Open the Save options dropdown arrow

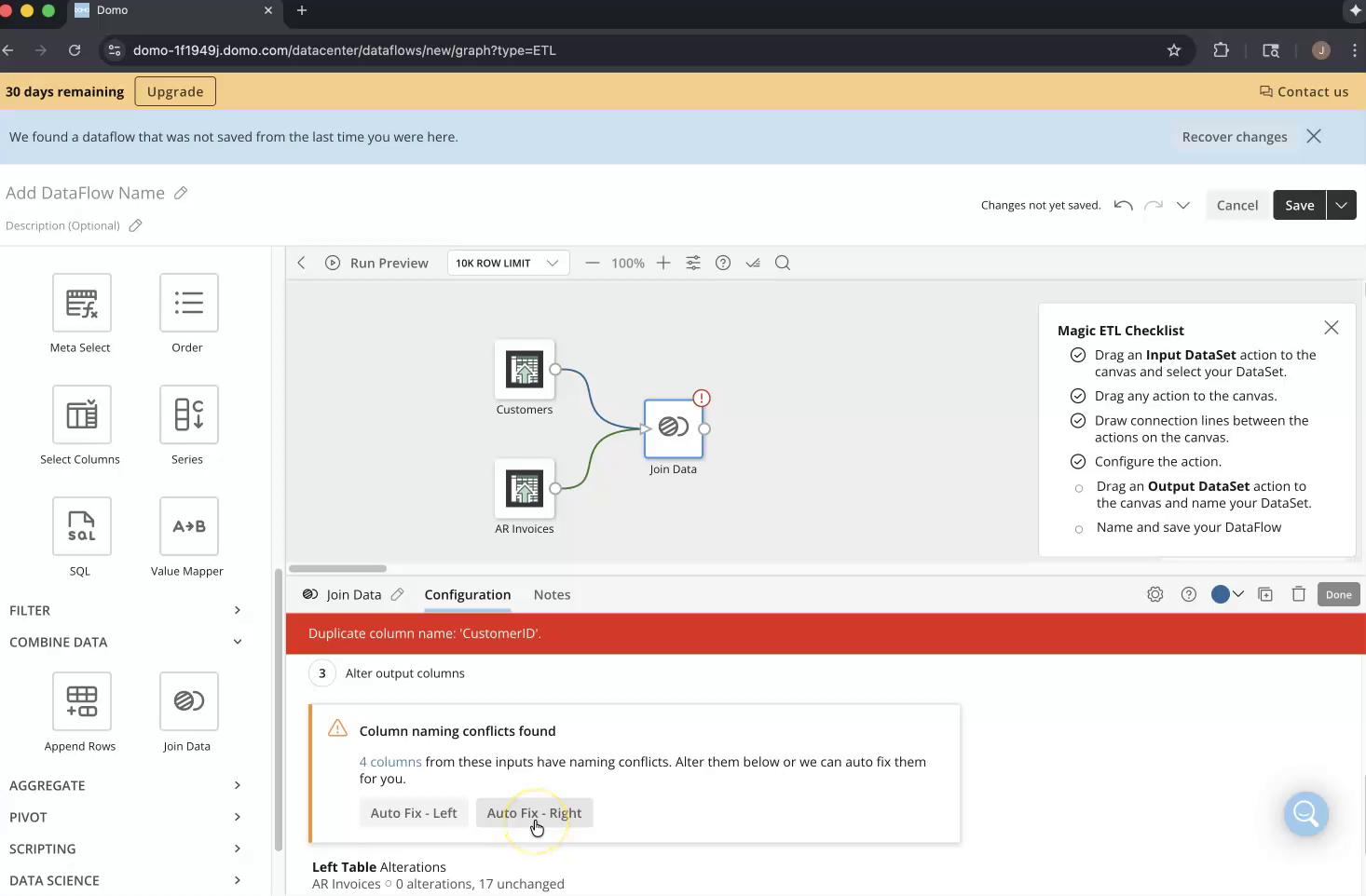tap(1341, 205)
